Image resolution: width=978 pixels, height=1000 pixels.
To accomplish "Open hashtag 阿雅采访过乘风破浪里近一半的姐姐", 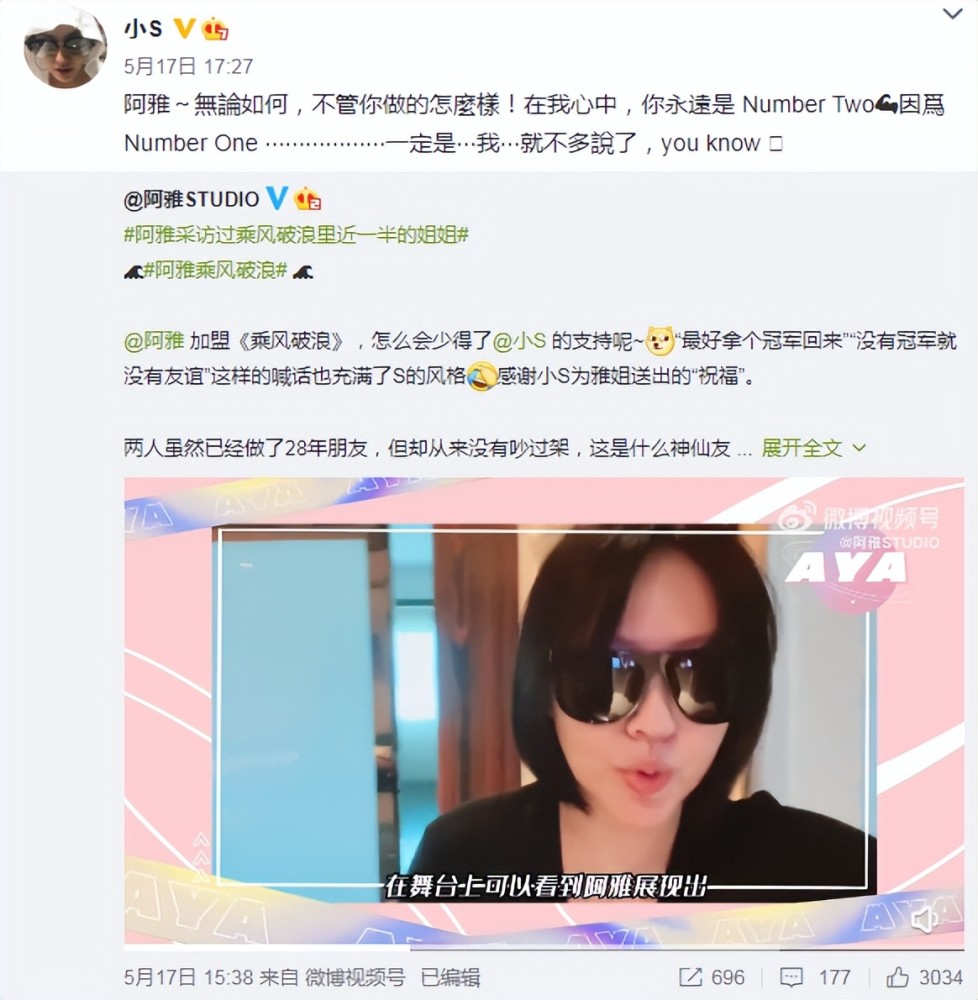I will (x=296, y=235).
